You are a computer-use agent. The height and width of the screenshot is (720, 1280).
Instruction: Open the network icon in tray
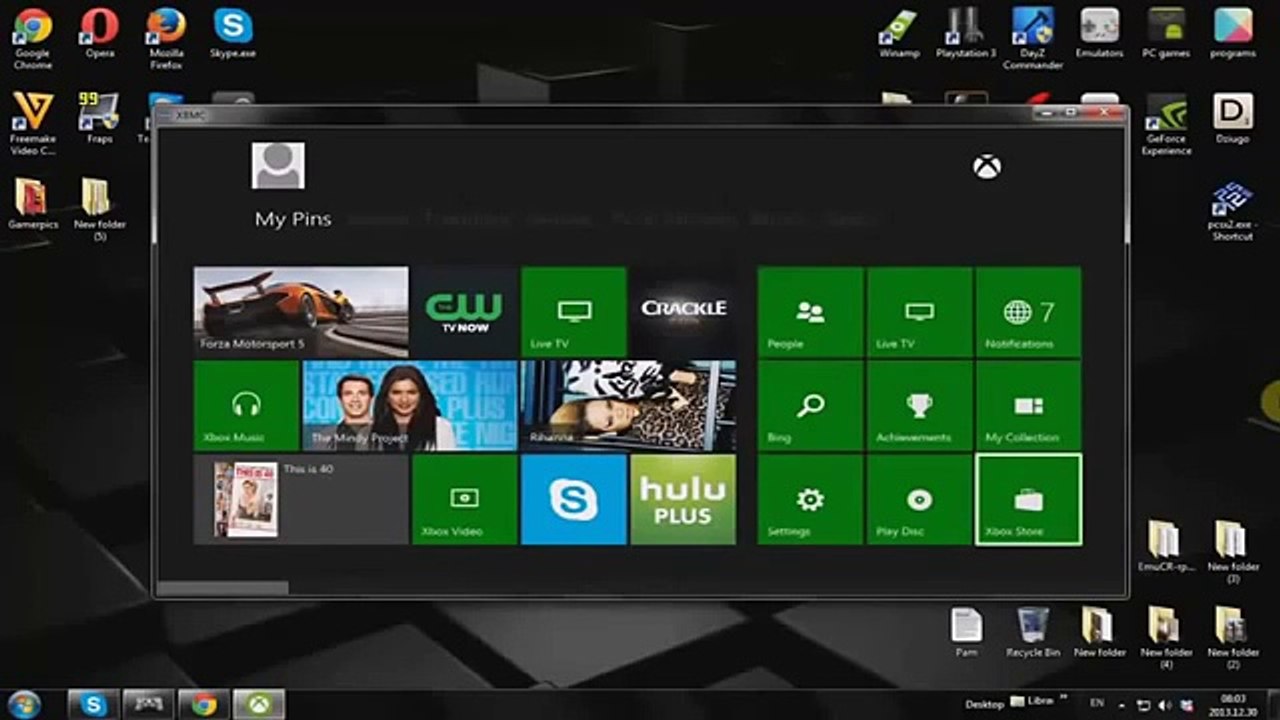1145,705
